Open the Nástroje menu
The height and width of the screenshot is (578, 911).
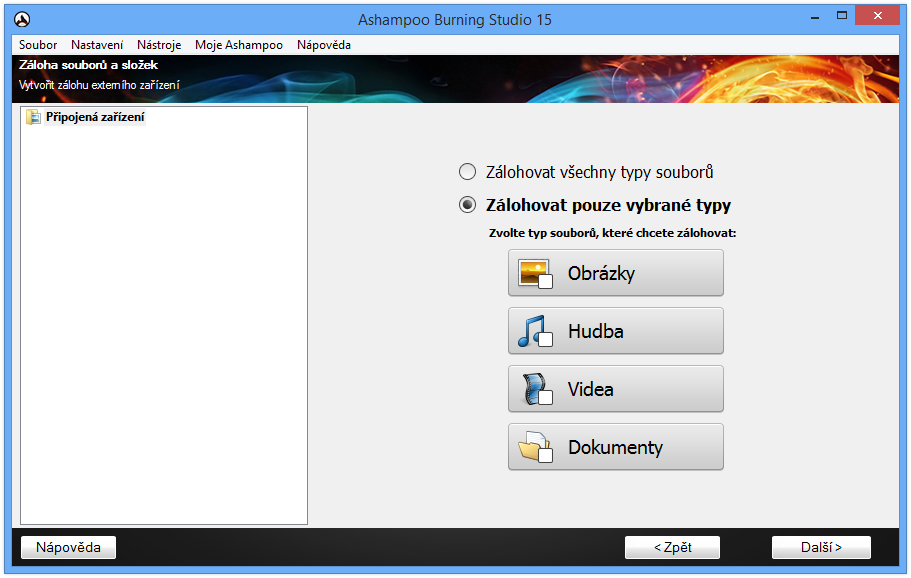pos(159,45)
